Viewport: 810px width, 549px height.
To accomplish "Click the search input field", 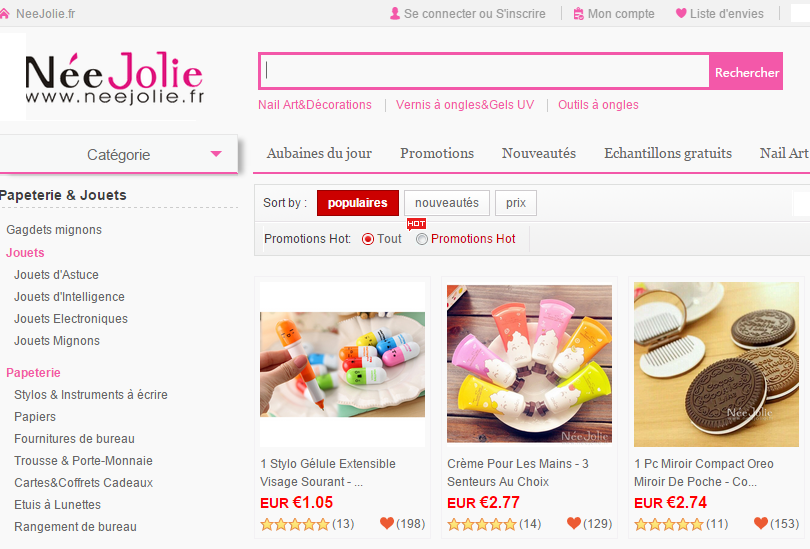I will (x=485, y=71).
